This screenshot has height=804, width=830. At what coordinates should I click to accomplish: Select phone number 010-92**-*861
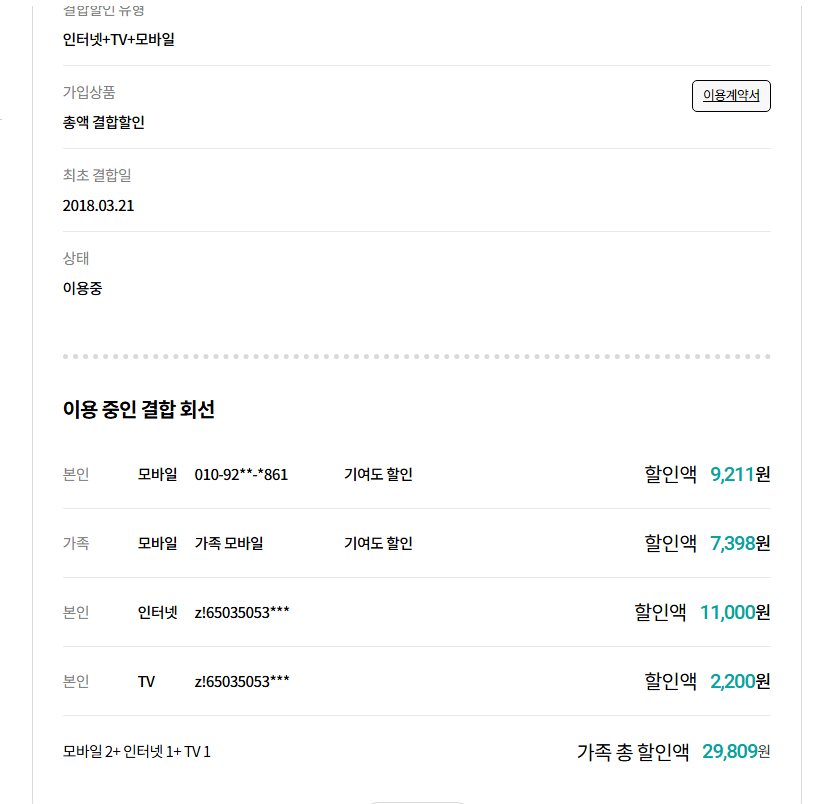tap(241, 475)
